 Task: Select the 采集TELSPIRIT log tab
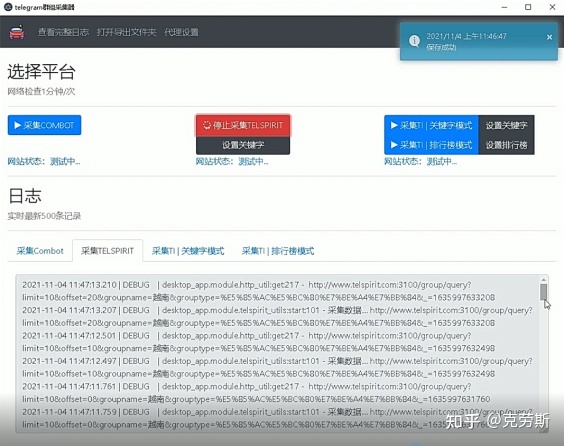(x=107, y=251)
